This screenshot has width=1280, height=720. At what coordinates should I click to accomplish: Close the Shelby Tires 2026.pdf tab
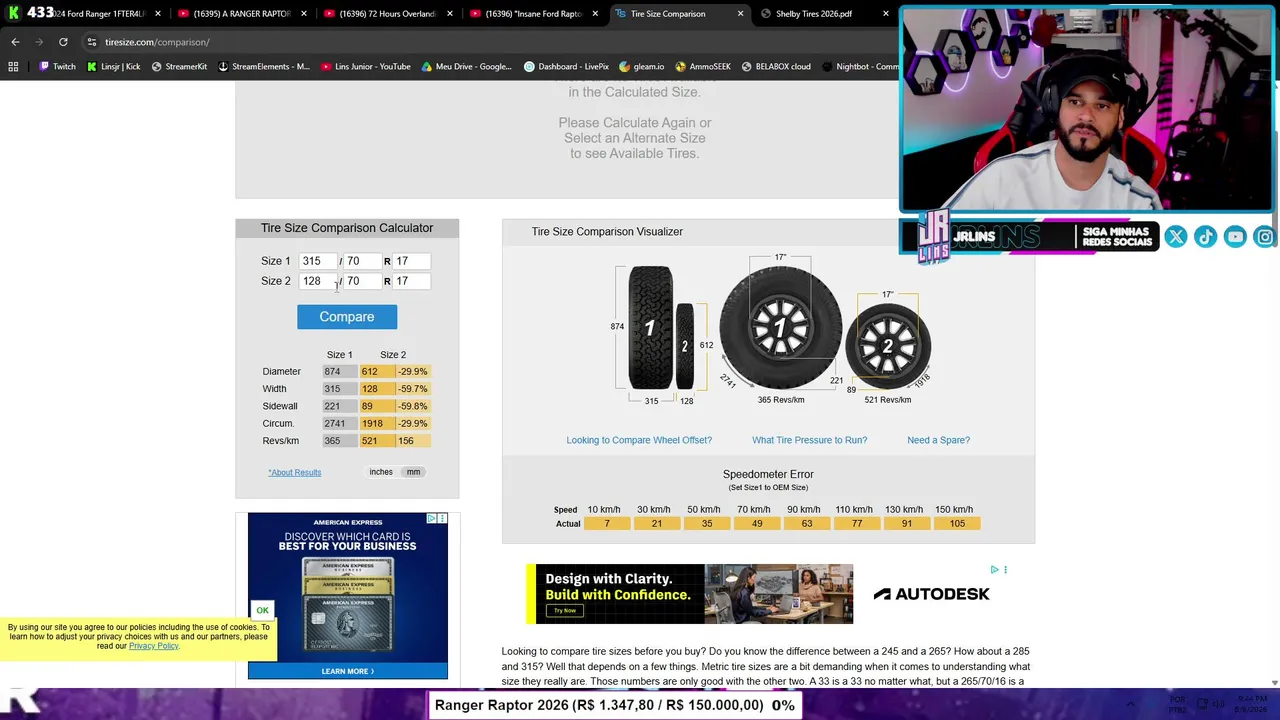point(885,14)
